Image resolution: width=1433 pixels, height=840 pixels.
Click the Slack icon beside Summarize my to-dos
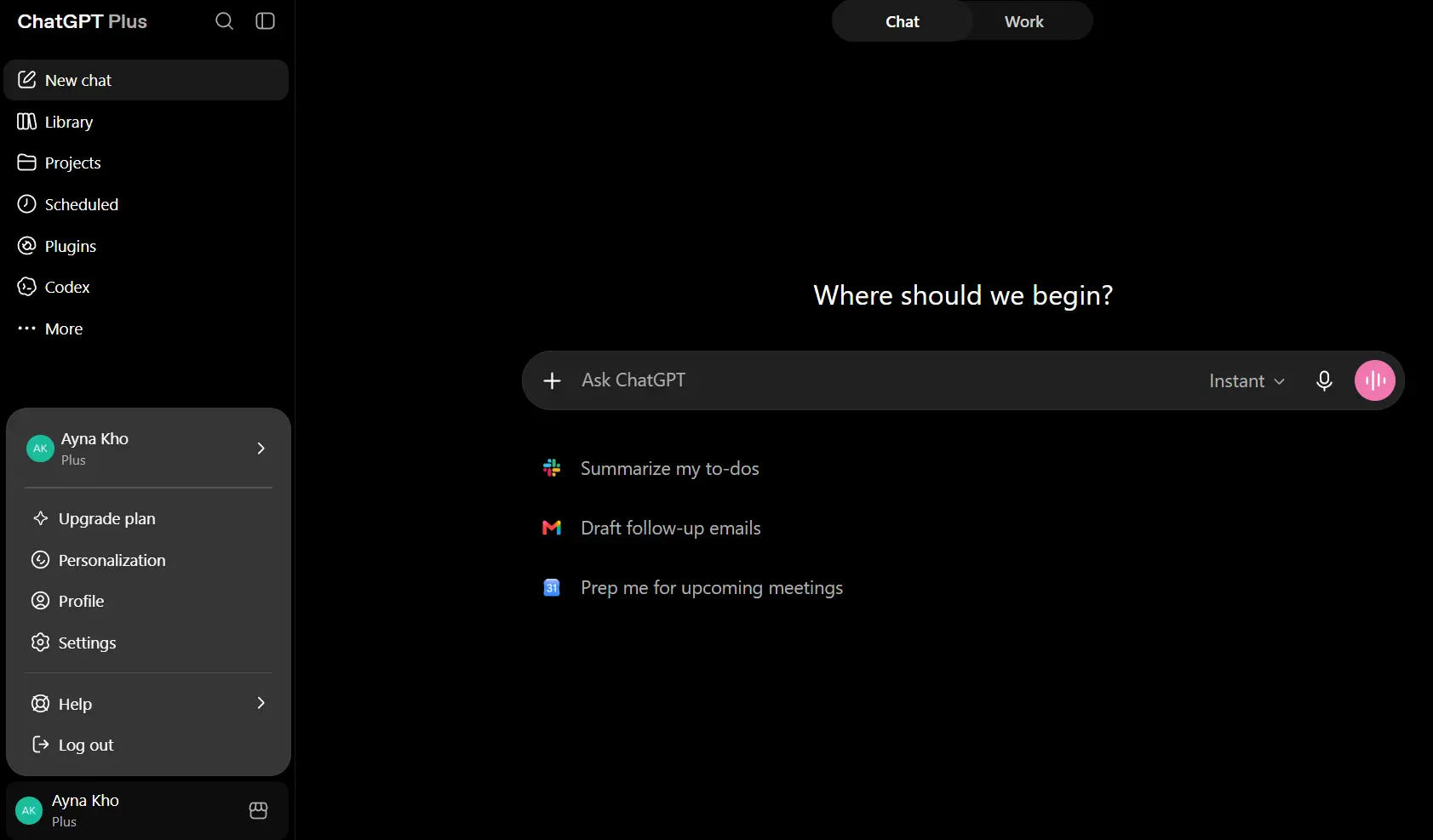click(552, 468)
